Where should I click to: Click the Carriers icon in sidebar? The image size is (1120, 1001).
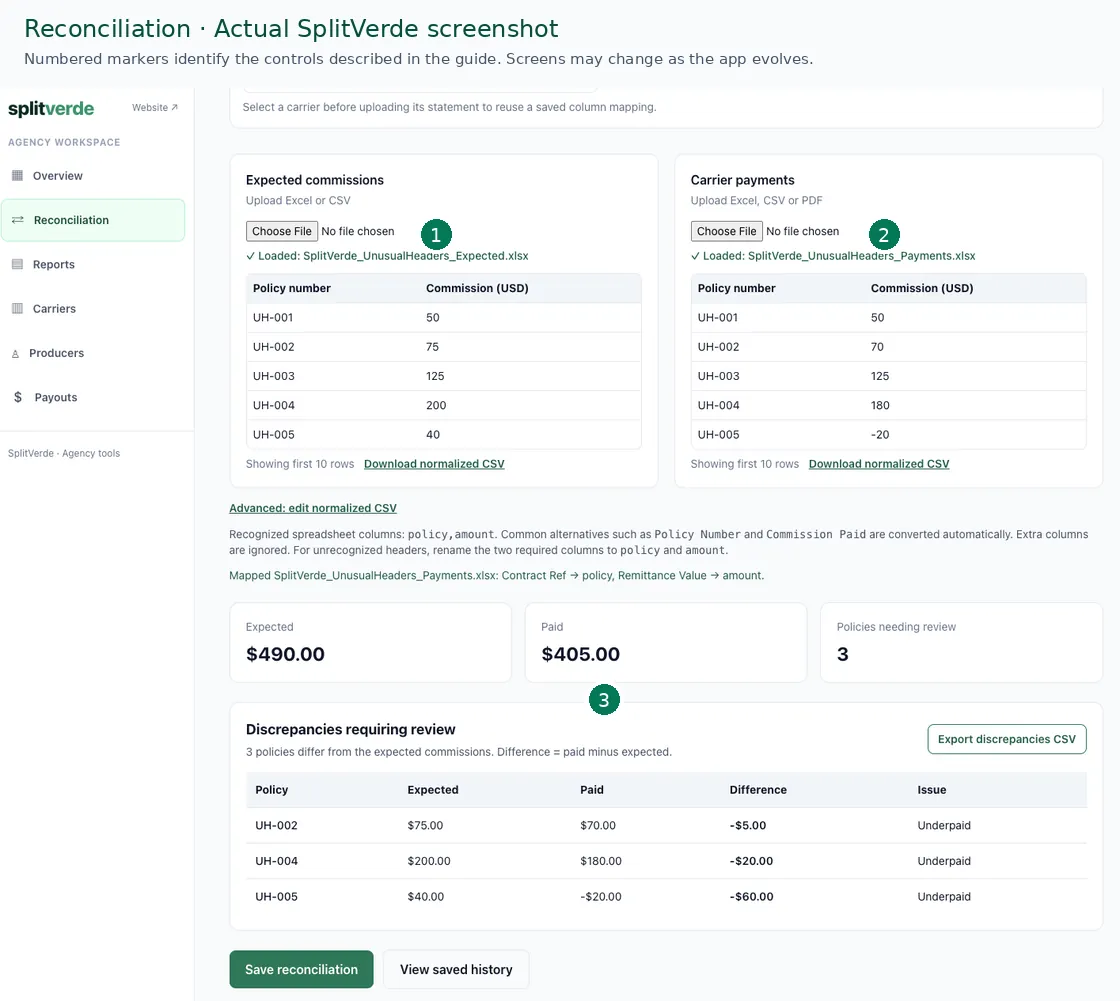pyautogui.click(x=18, y=309)
